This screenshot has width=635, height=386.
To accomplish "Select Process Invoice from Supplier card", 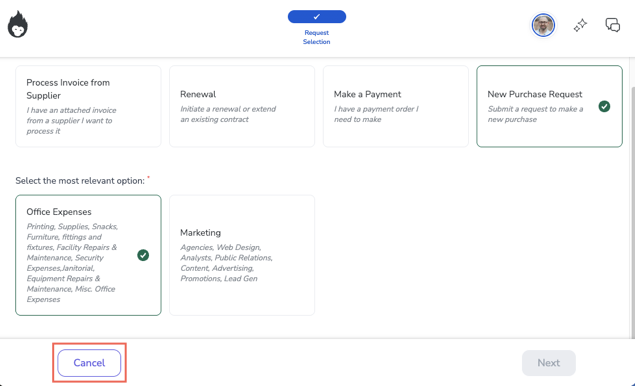I will (x=88, y=106).
